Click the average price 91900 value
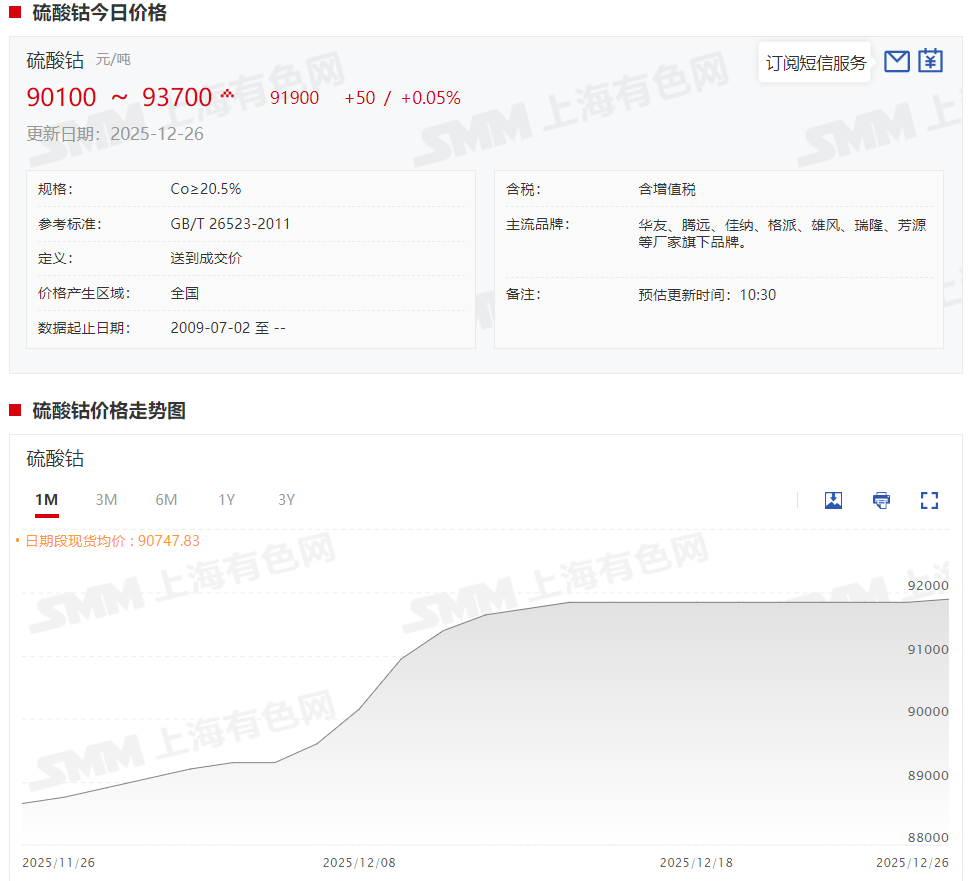Viewport: 971px width, 881px height. [294, 98]
